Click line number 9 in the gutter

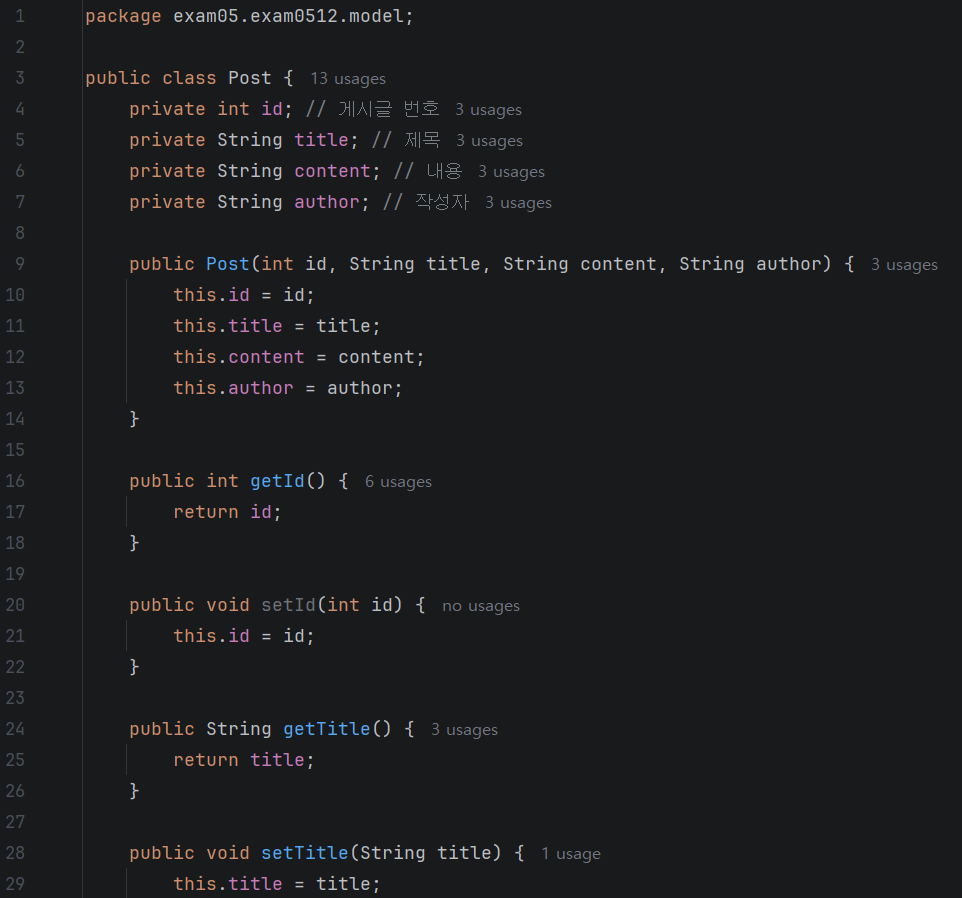(20, 264)
